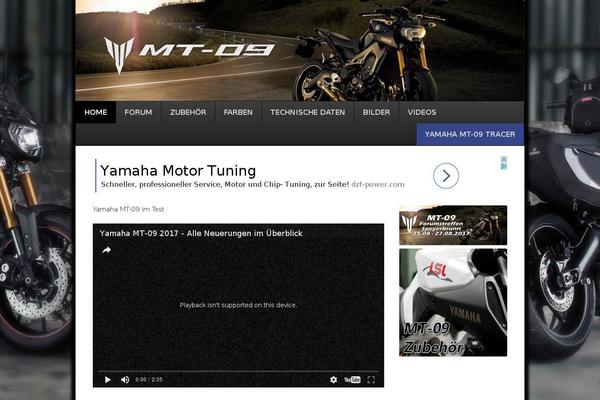
Task: Click the MT-09 logo in header
Action: click(189, 54)
